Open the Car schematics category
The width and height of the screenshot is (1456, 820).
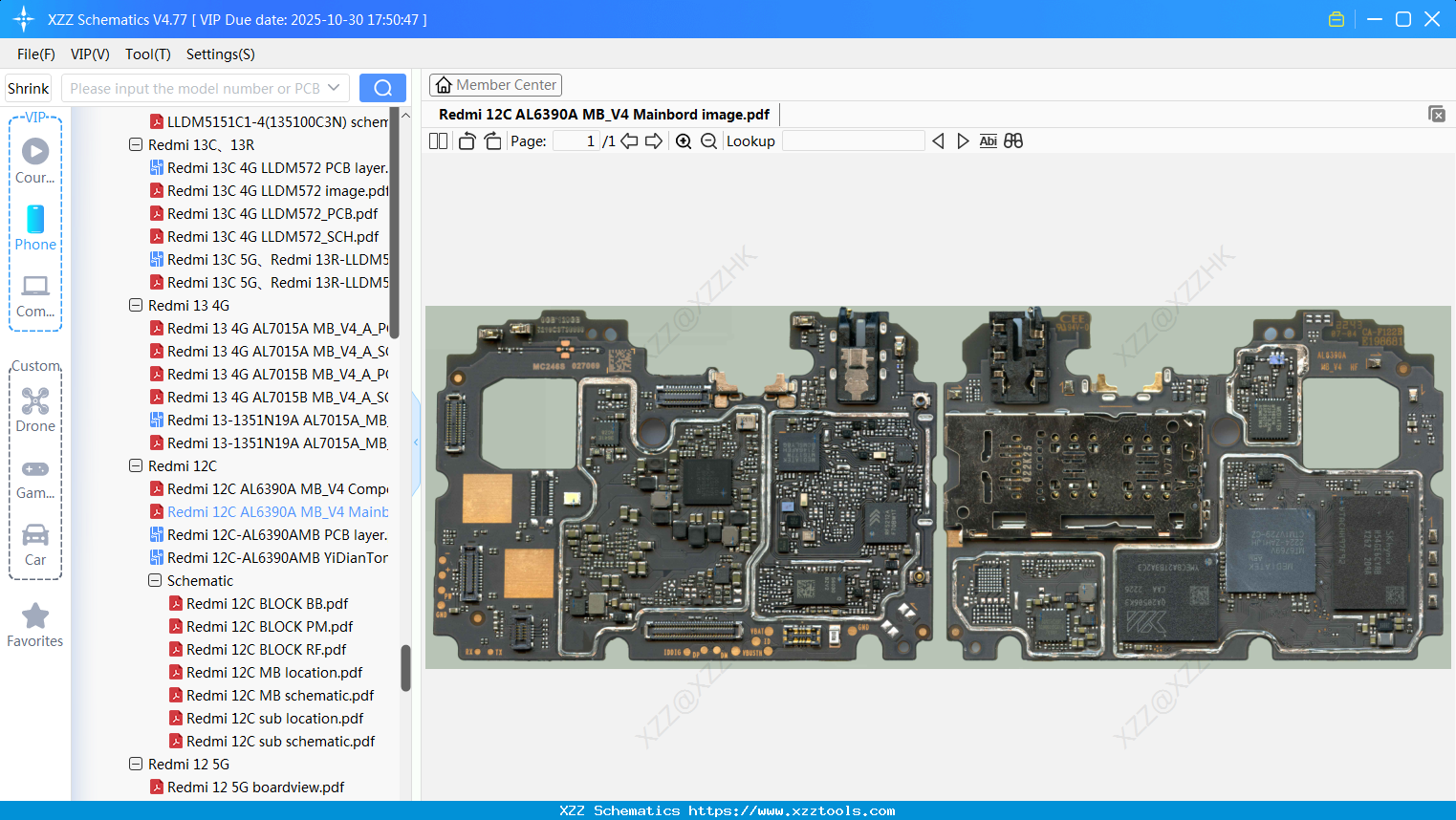coord(34,545)
